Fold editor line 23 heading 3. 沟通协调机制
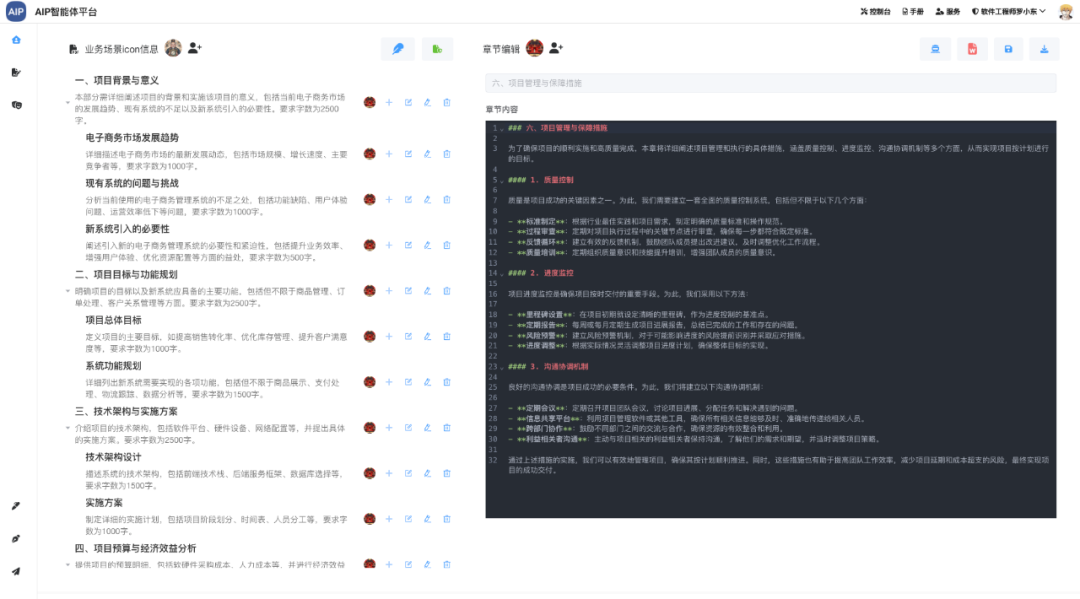Image resolution: width=1080 pixels, height=599 pixels. [x=502, y=367]
